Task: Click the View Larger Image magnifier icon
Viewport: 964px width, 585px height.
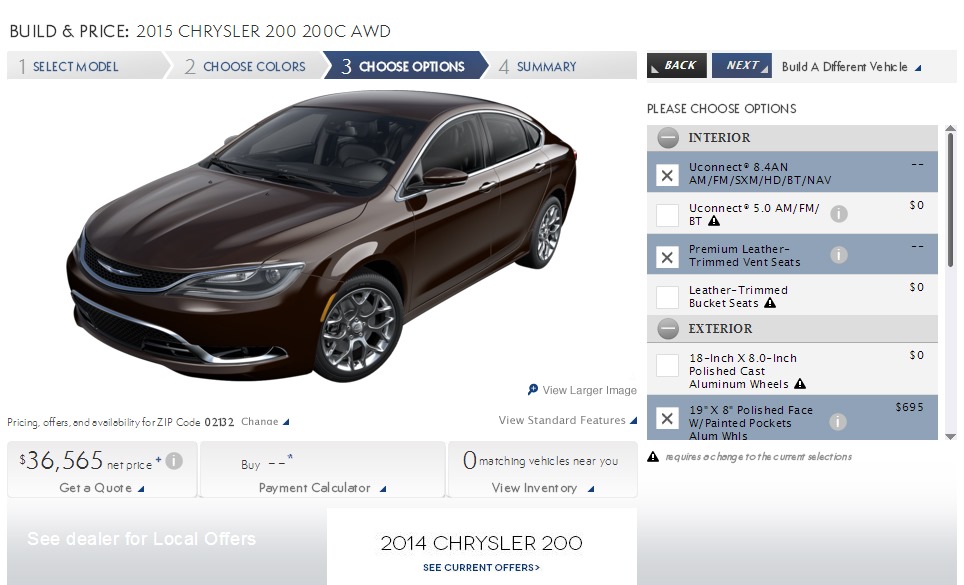Action: tap(533, 390)
